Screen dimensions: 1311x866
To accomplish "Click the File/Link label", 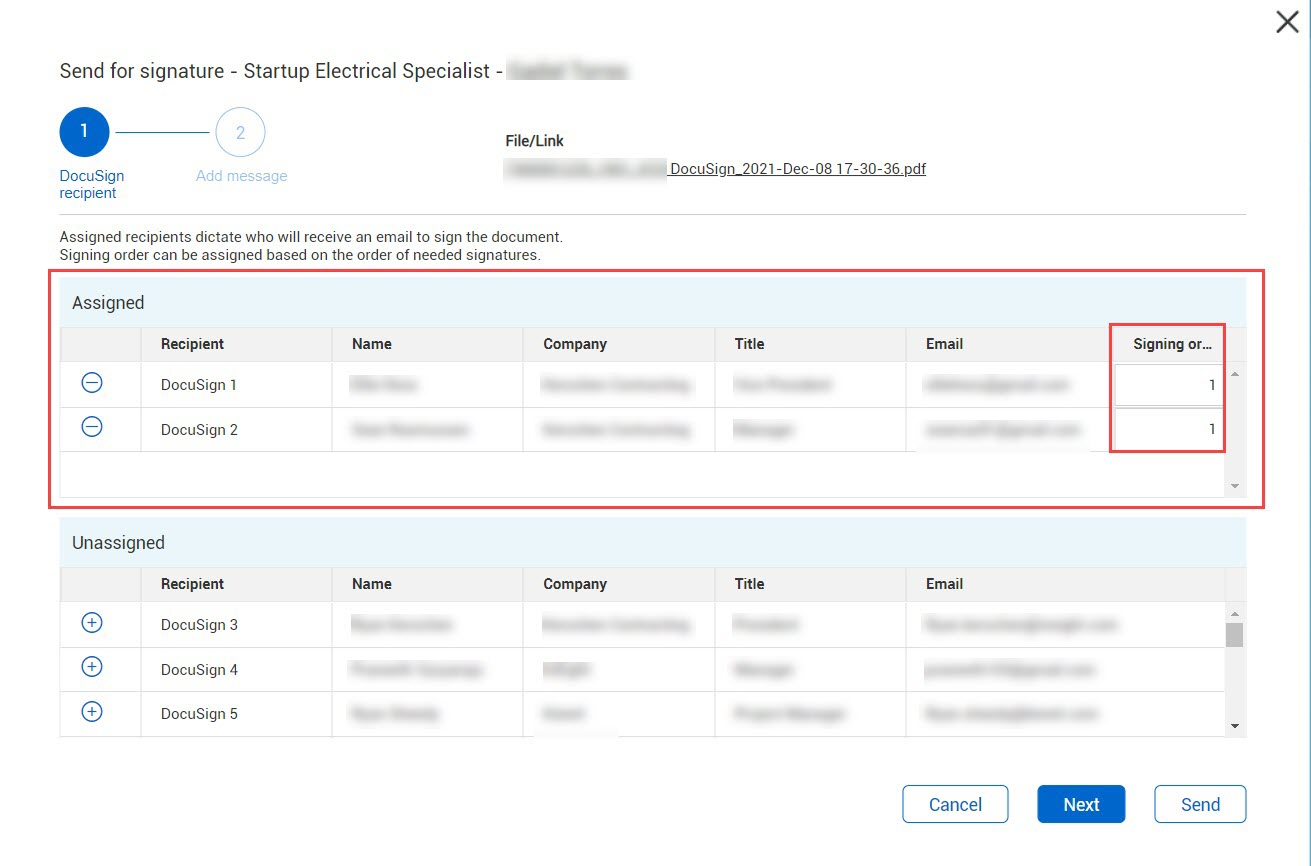I will point(535,141).
